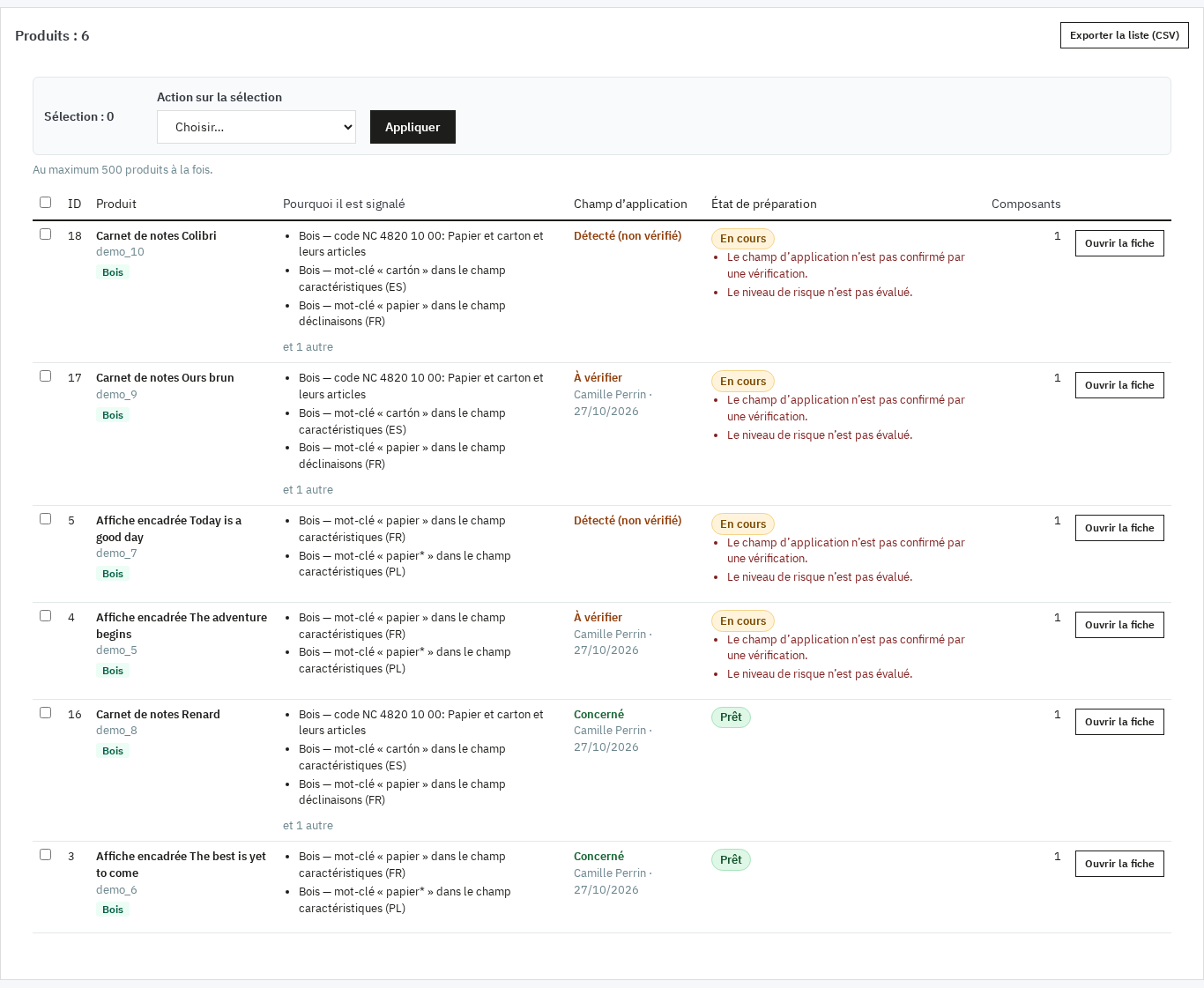Tick checkbox for Affiche encadrée Today is a good day
This screenshot has width=1204, height=988.
(45, 519)
